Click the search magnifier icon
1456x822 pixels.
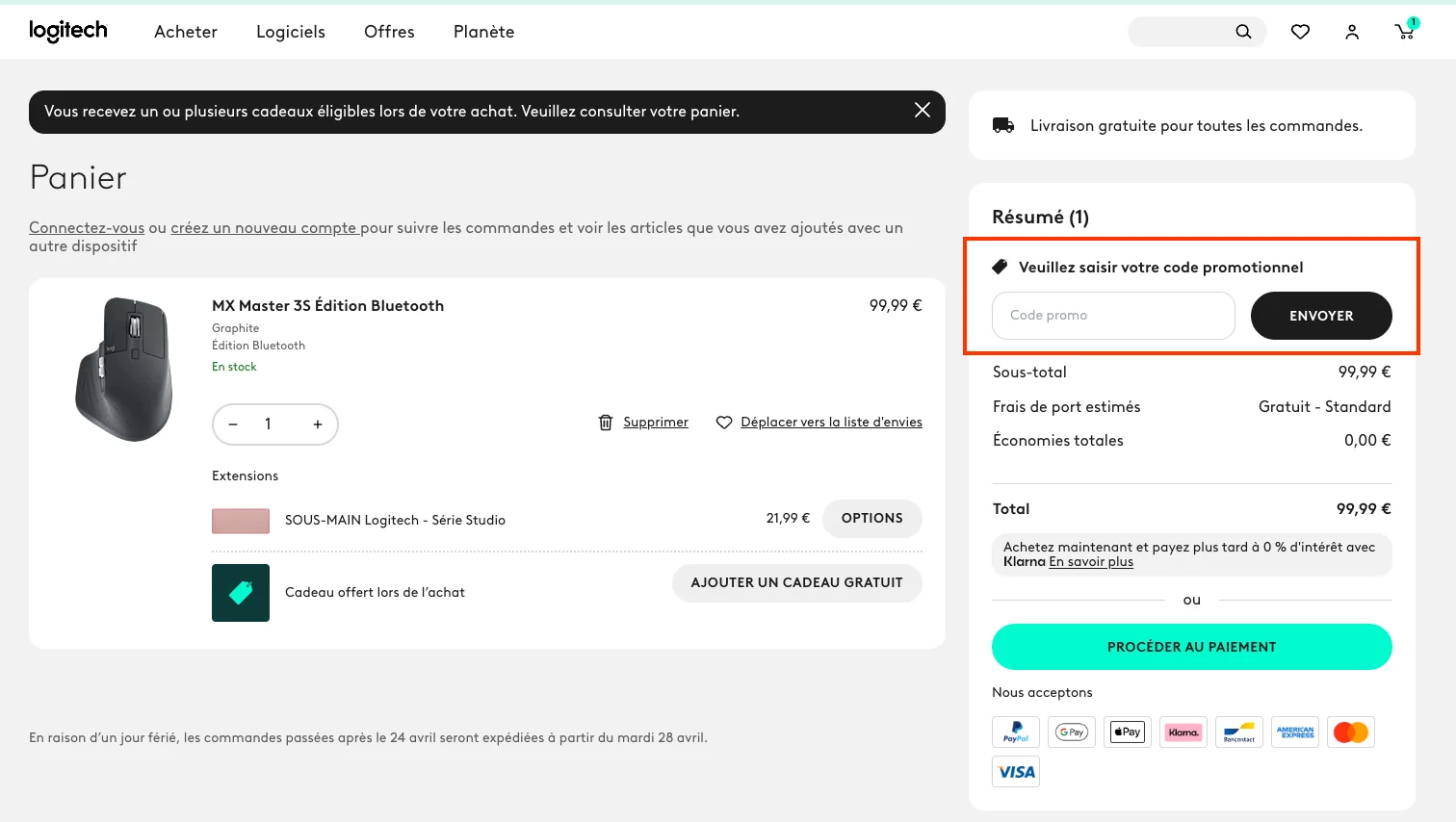pyautogui.click(x=1243, y=32)
